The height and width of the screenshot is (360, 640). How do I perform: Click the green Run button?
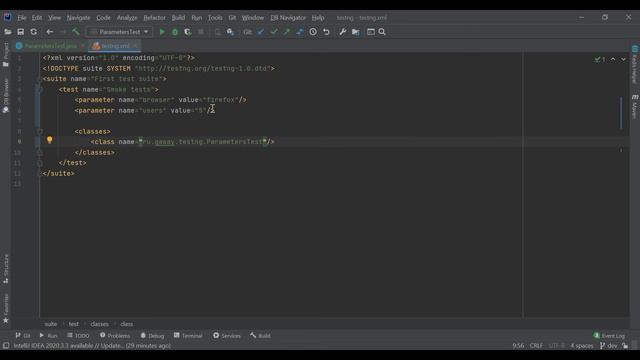pos(162,32)
